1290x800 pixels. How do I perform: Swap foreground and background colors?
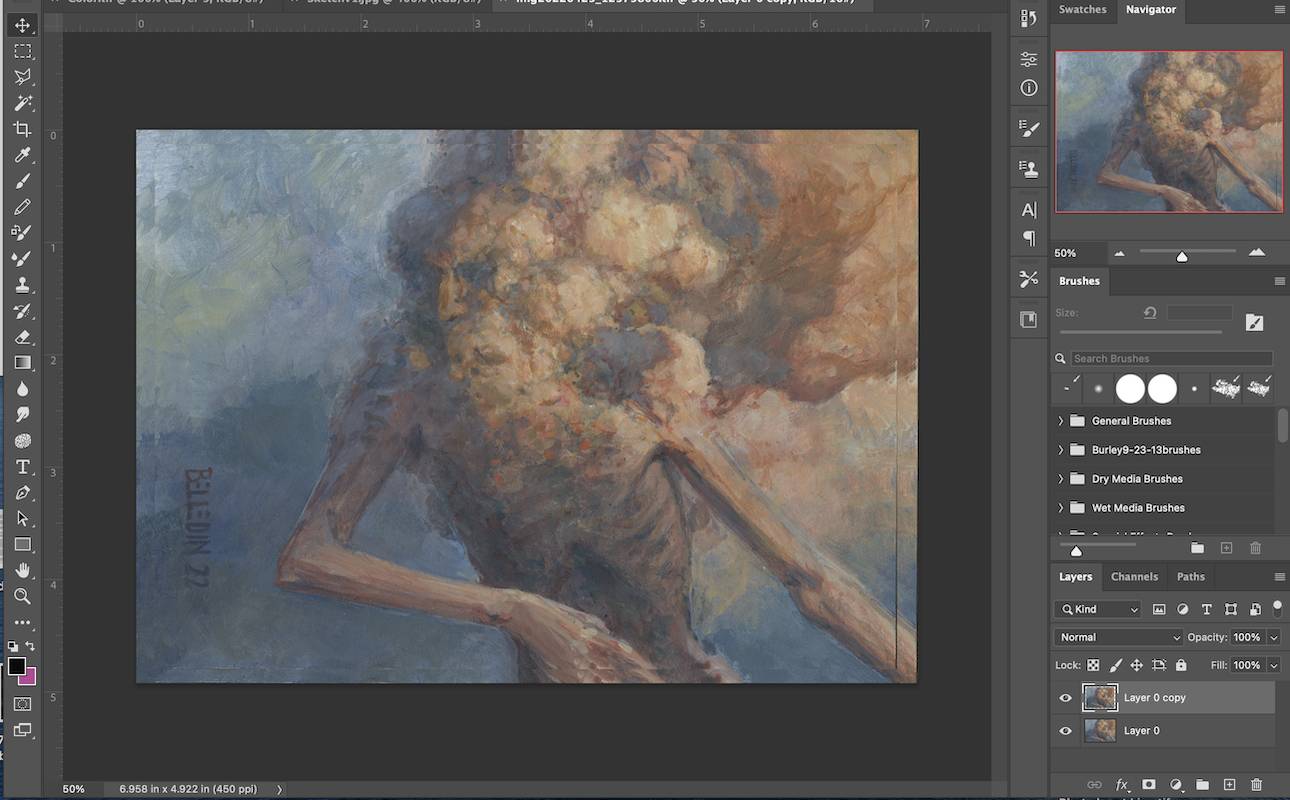coord(31,647)
